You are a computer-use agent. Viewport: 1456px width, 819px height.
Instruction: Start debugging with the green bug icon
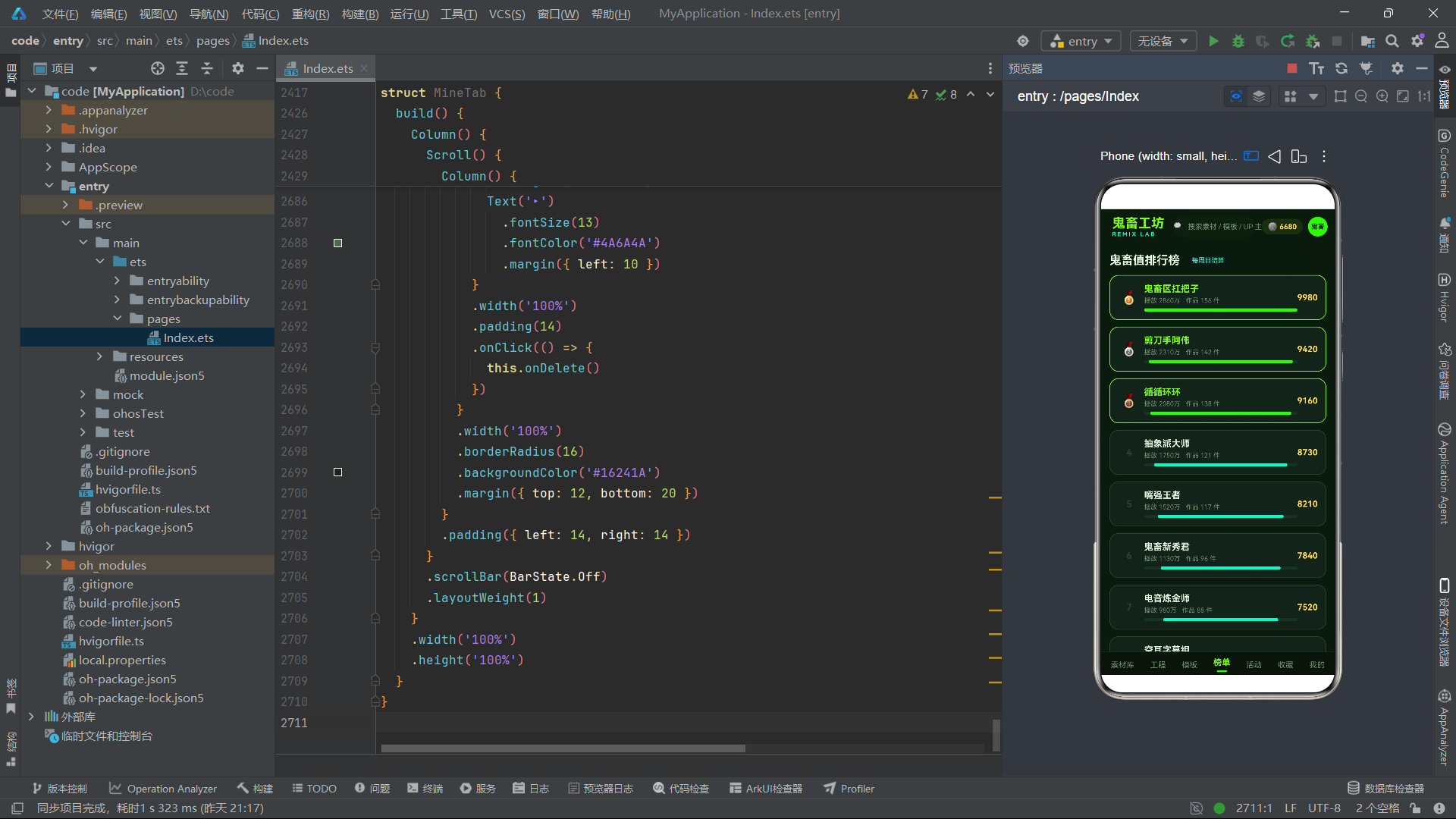click(x=1238, y=41)
